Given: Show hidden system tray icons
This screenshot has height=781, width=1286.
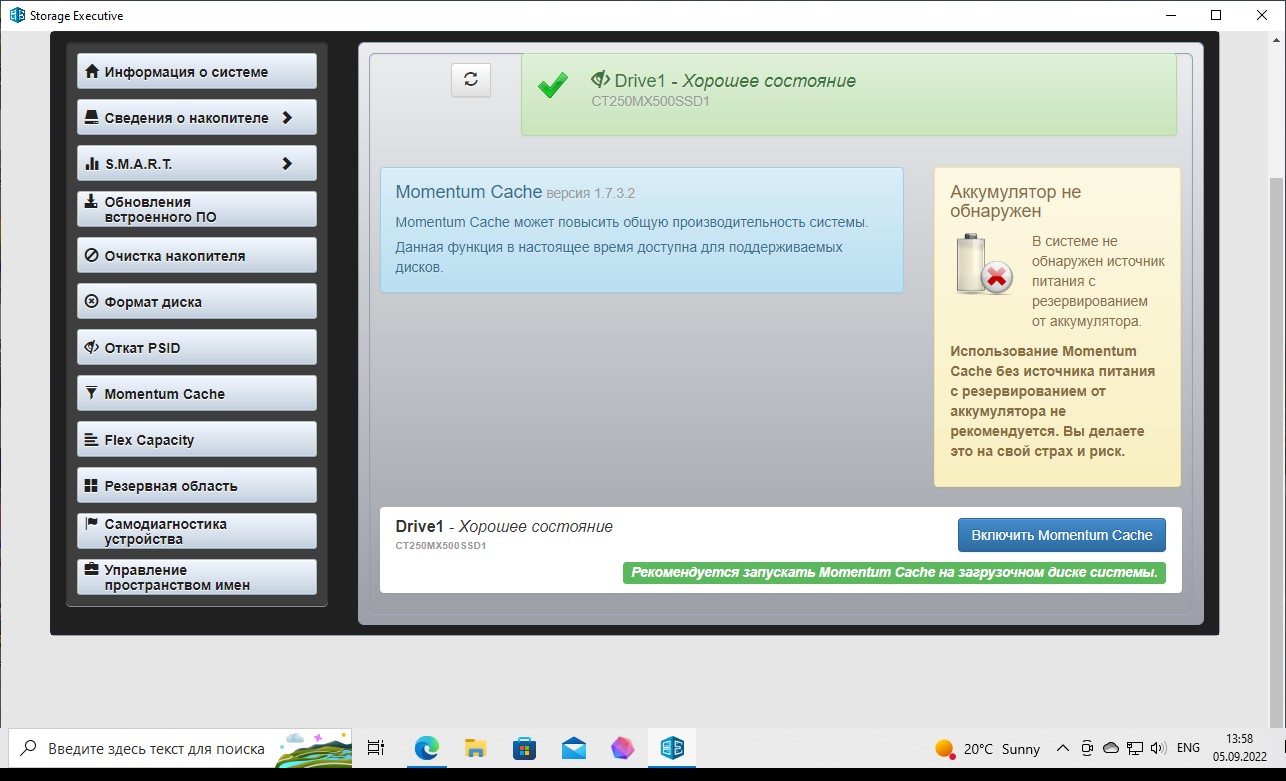Looking at the screenshot, I should [1062, 748].
